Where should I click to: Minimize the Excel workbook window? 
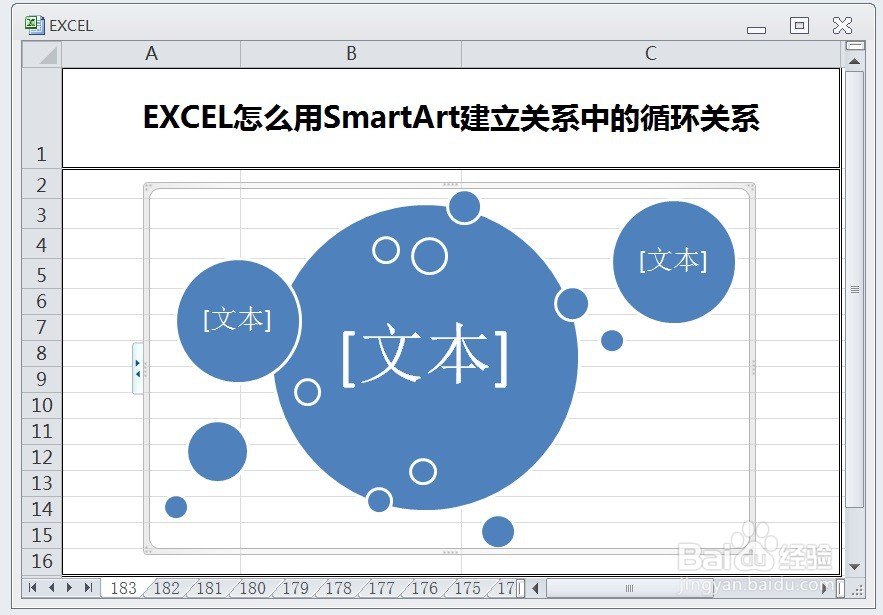(756, 28)
